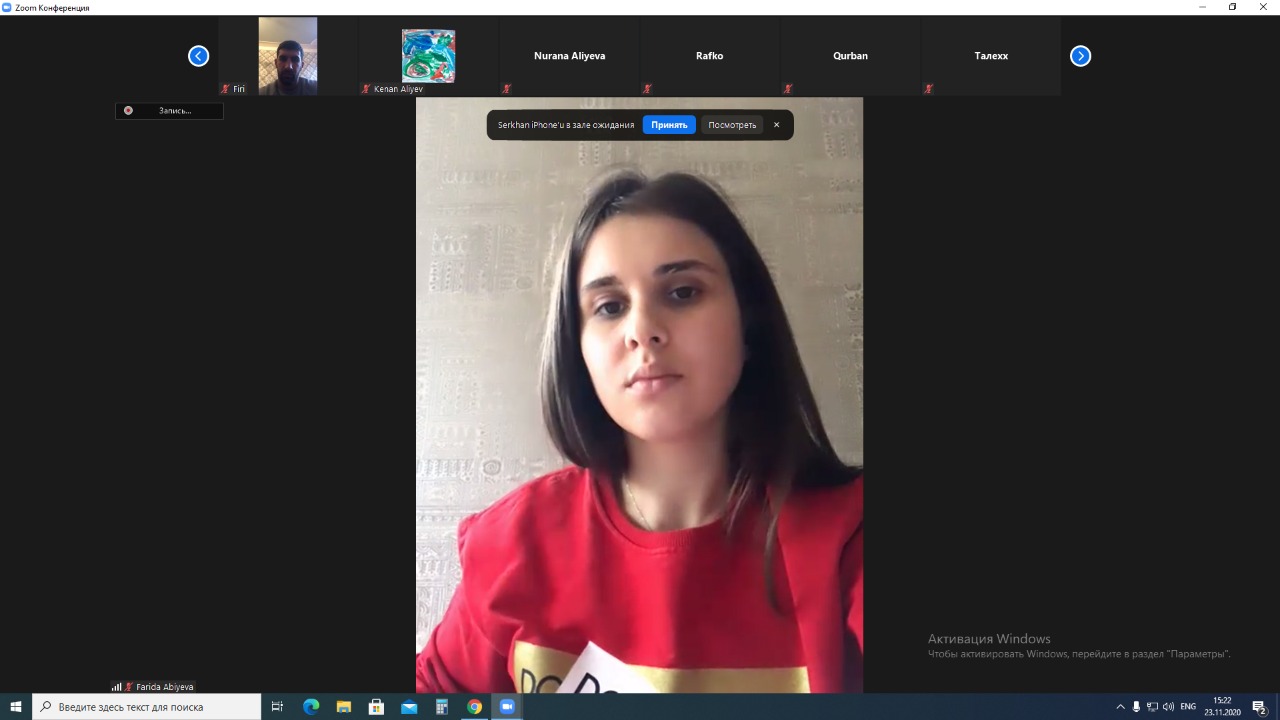Dismiss the waiting room notification with X
This screenshot has height=720, width=1280.
(776, 125)
